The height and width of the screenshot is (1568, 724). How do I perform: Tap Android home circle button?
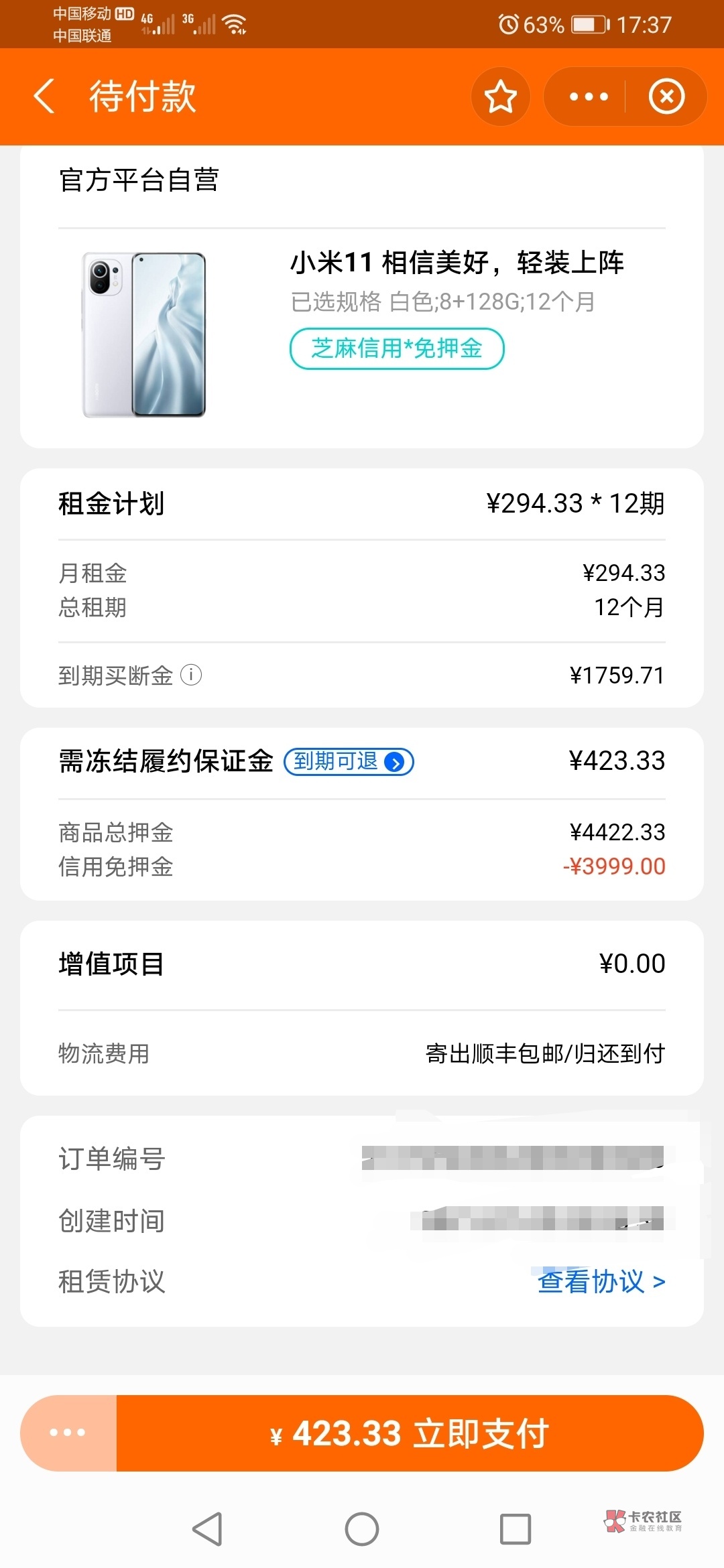coord(362,1529)
